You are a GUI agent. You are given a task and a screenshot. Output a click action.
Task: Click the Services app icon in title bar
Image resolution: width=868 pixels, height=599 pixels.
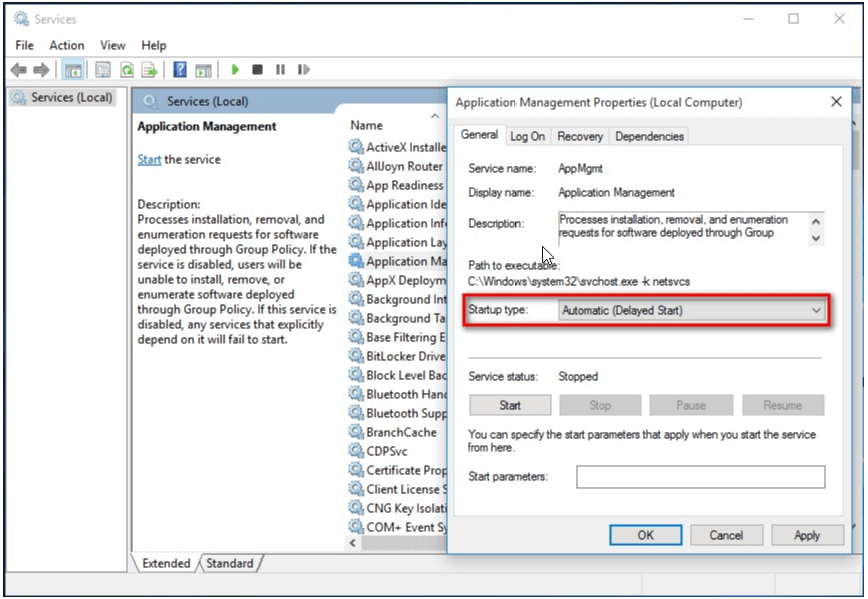click(x=21, y=19)
